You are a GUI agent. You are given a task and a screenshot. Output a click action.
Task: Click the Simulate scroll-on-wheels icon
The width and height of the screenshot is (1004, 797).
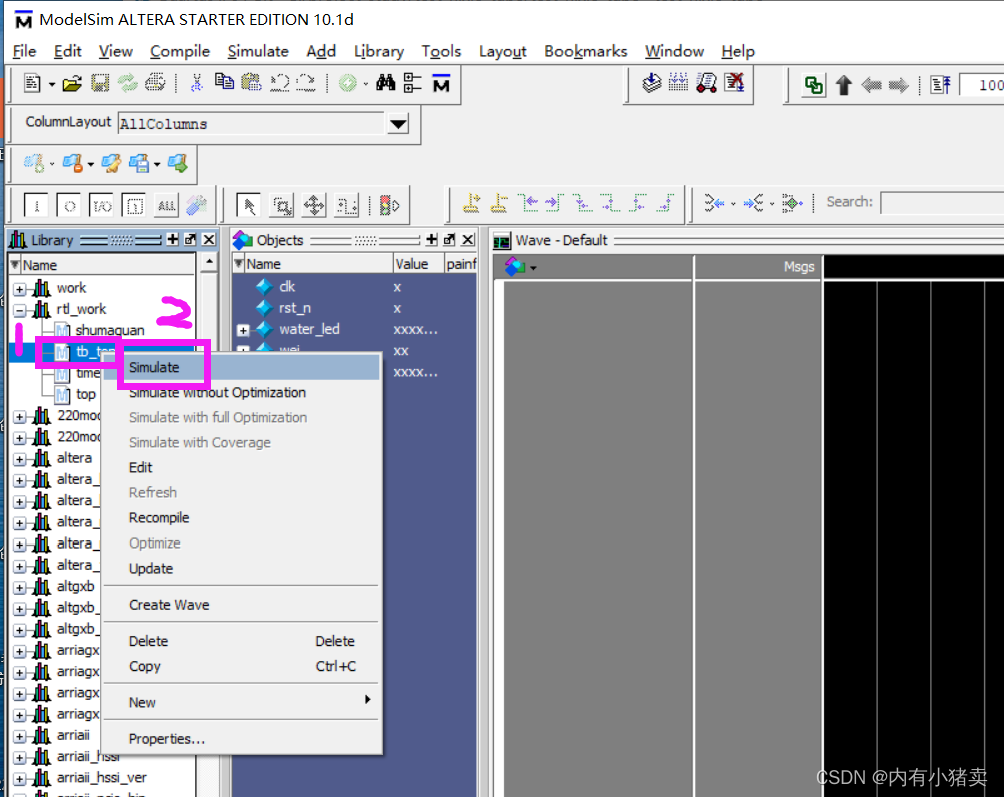pos(706,83)
